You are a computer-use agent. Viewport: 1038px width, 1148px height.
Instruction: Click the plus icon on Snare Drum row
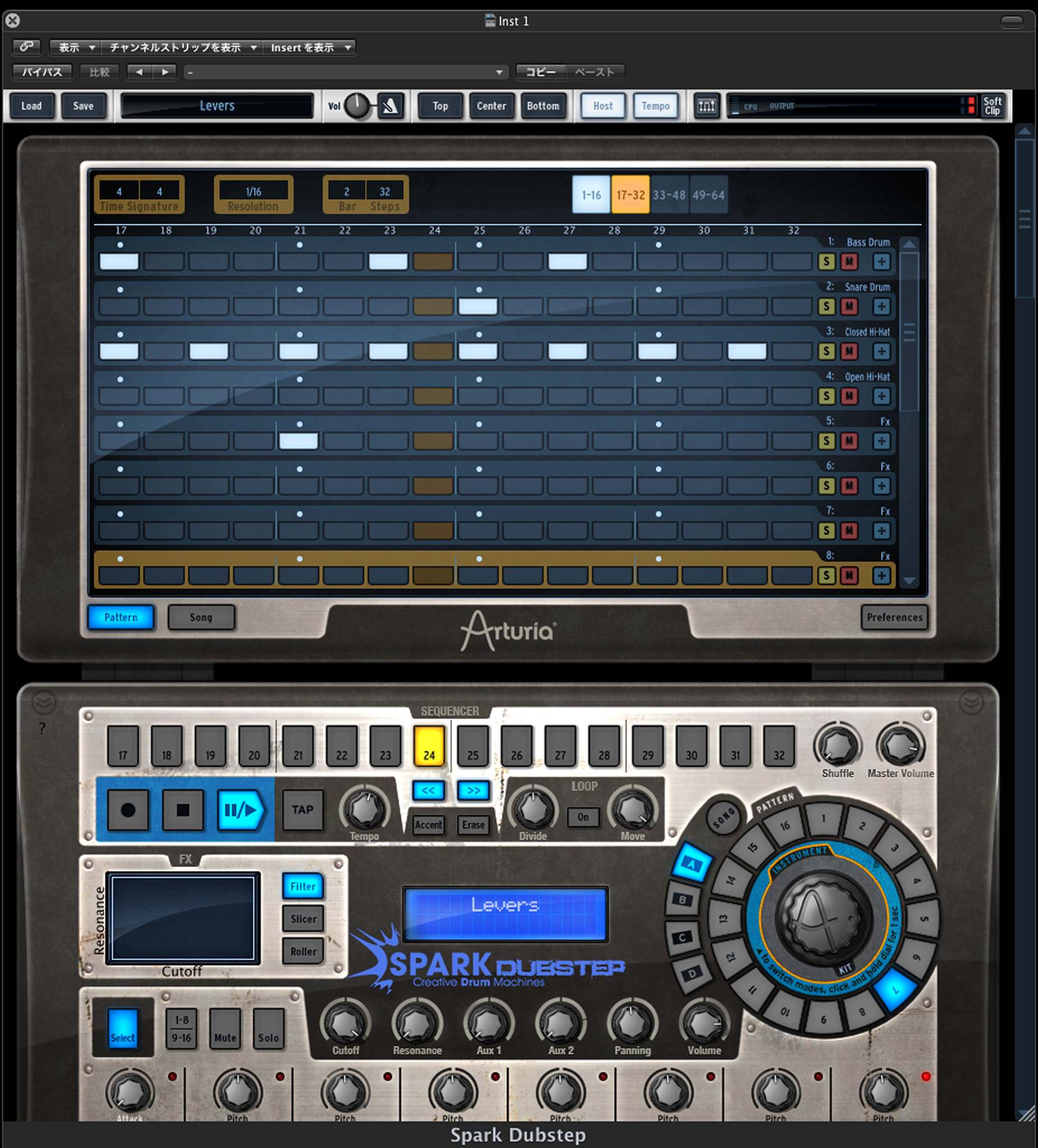882,307
